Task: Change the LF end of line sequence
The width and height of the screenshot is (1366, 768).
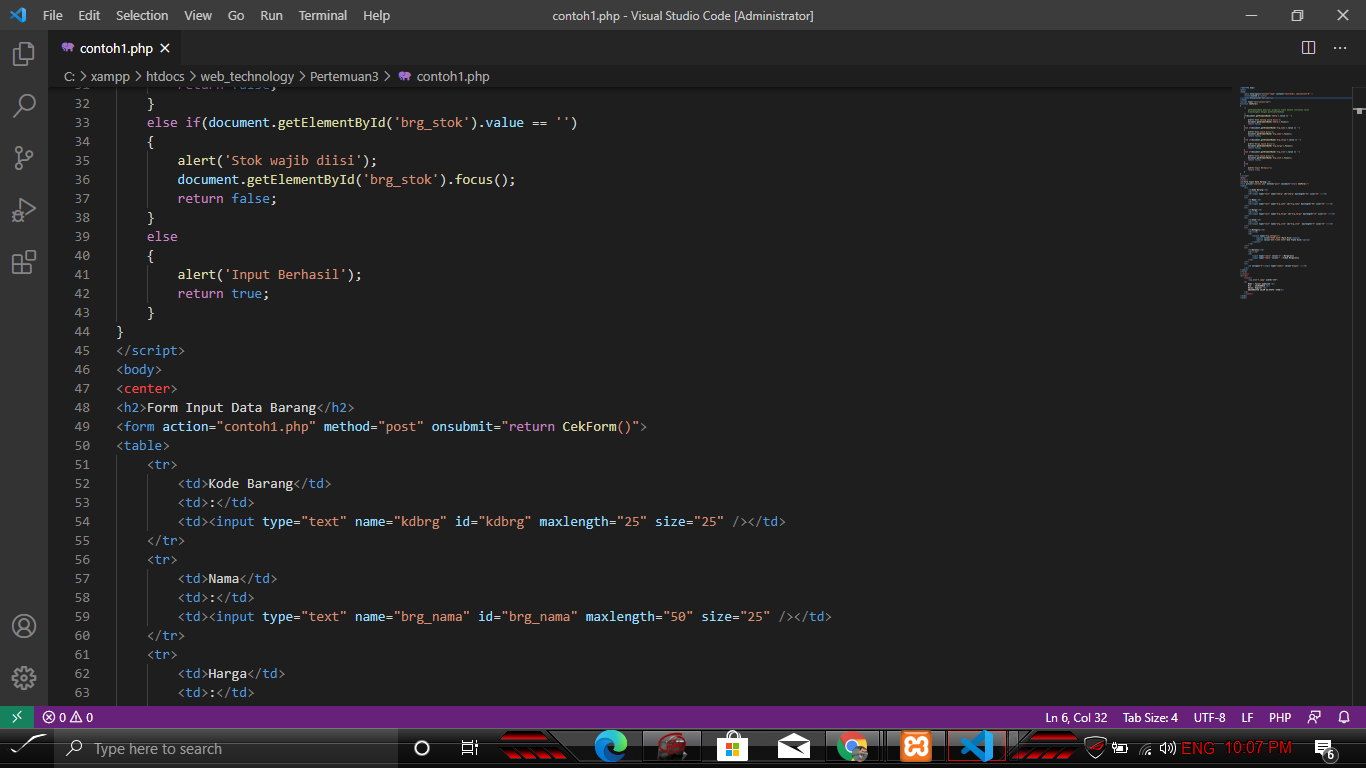Action: click(1247, 717)
